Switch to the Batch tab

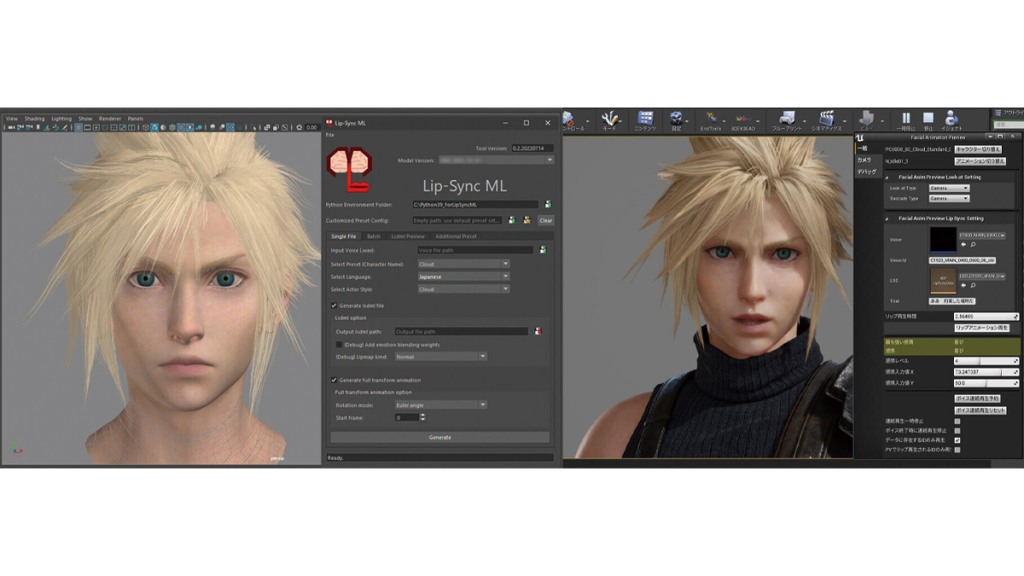373,236
